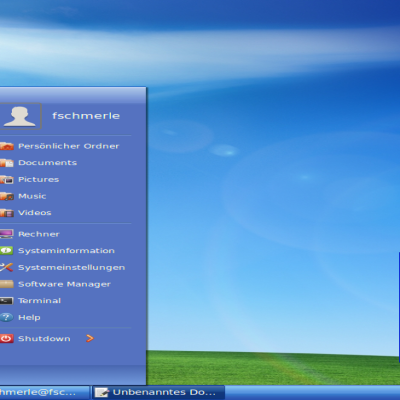Open the Videos folder icon
The width and height of the screenshot is (400, 400).
pos(7,213)
